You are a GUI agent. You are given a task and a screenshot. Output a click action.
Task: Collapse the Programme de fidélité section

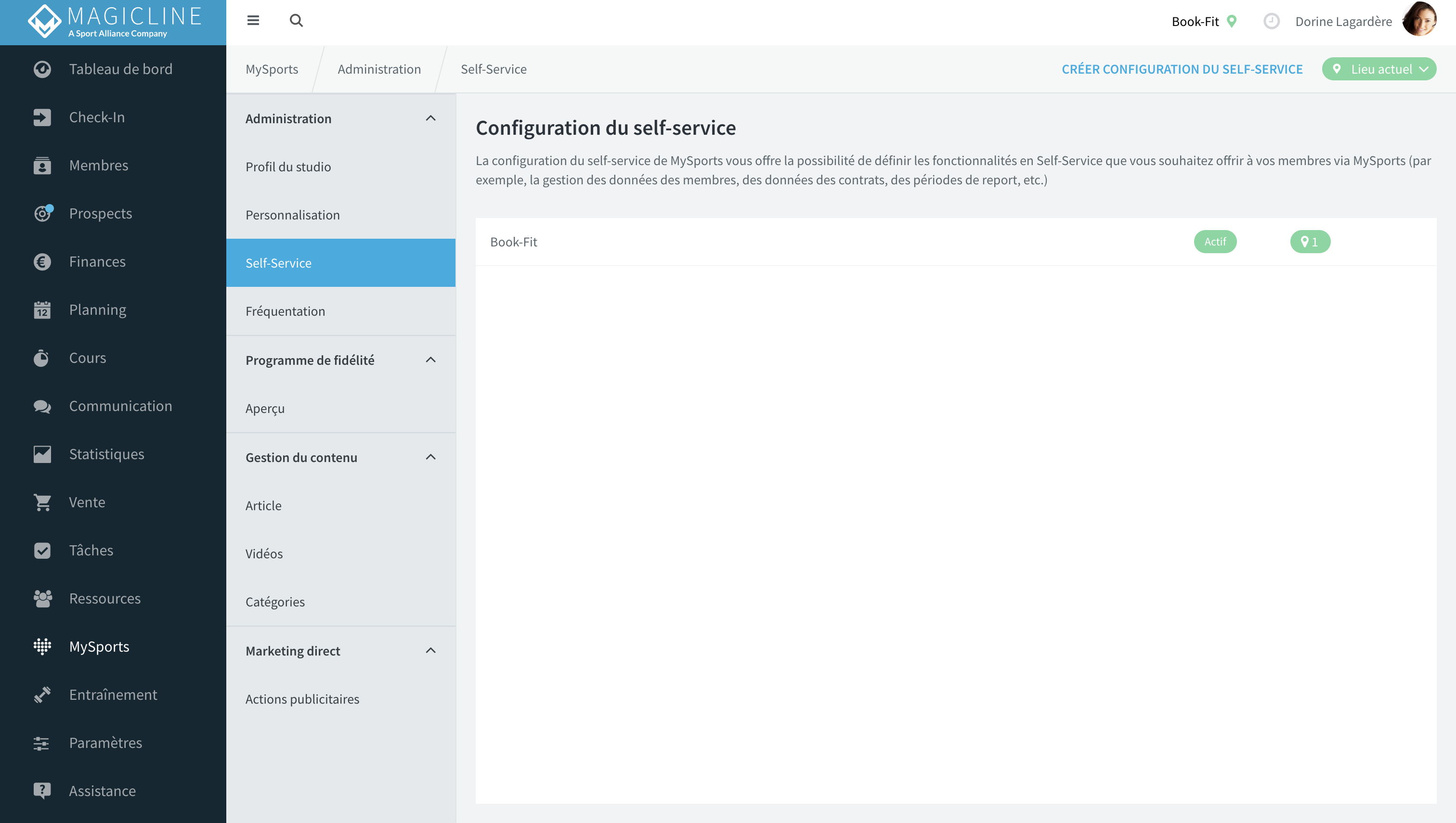click(430, 360)
